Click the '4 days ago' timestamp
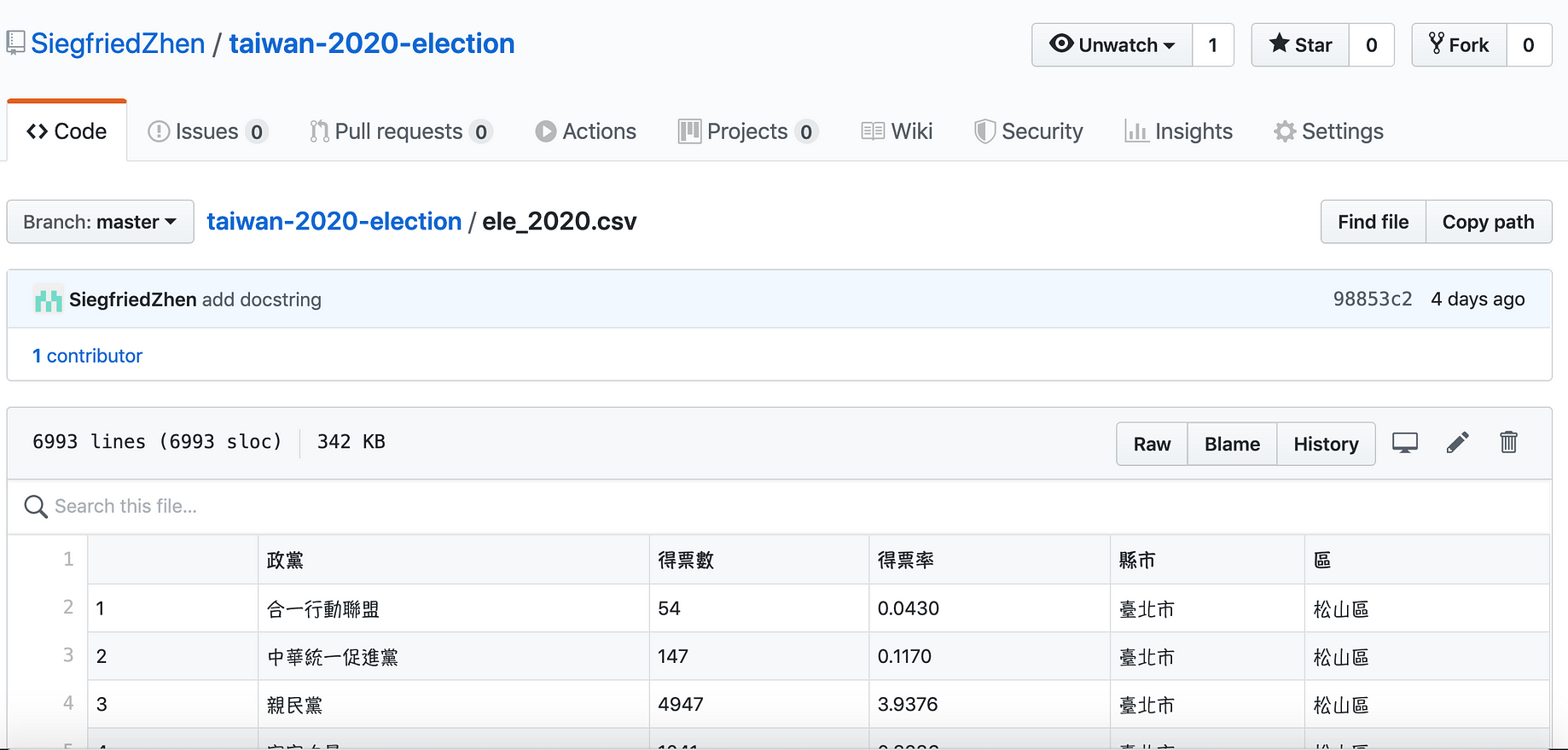Screen dimensions: 1568x750 tap(1478, 299)
